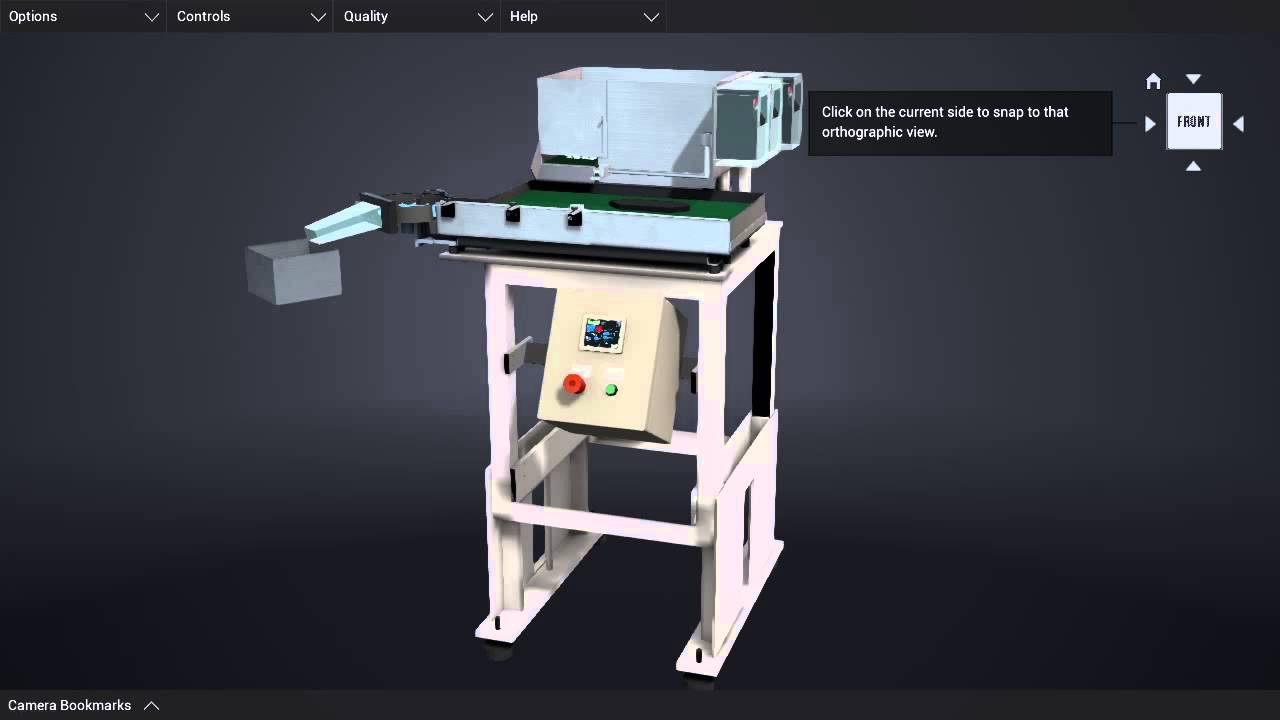Click the green button on the control panel
The image size is (1280, 720).
[x=611, y=390]
